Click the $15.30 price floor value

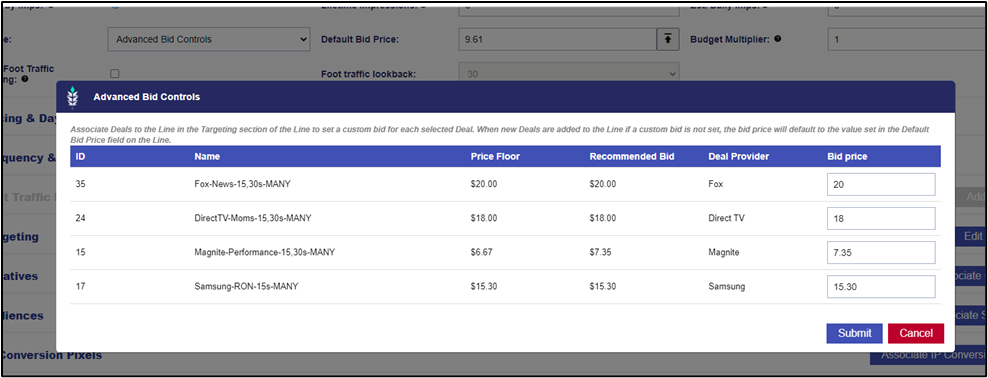pyautogui.click(x=484, y=287)
